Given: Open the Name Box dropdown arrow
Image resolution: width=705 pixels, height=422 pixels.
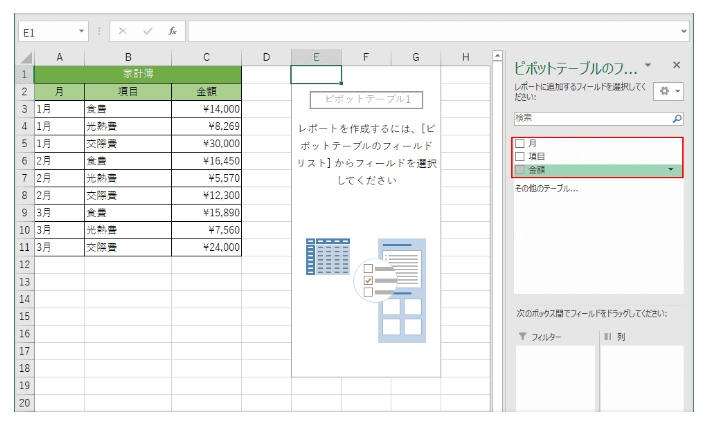Looking at the screenshot, I should (x=82, y=31).
